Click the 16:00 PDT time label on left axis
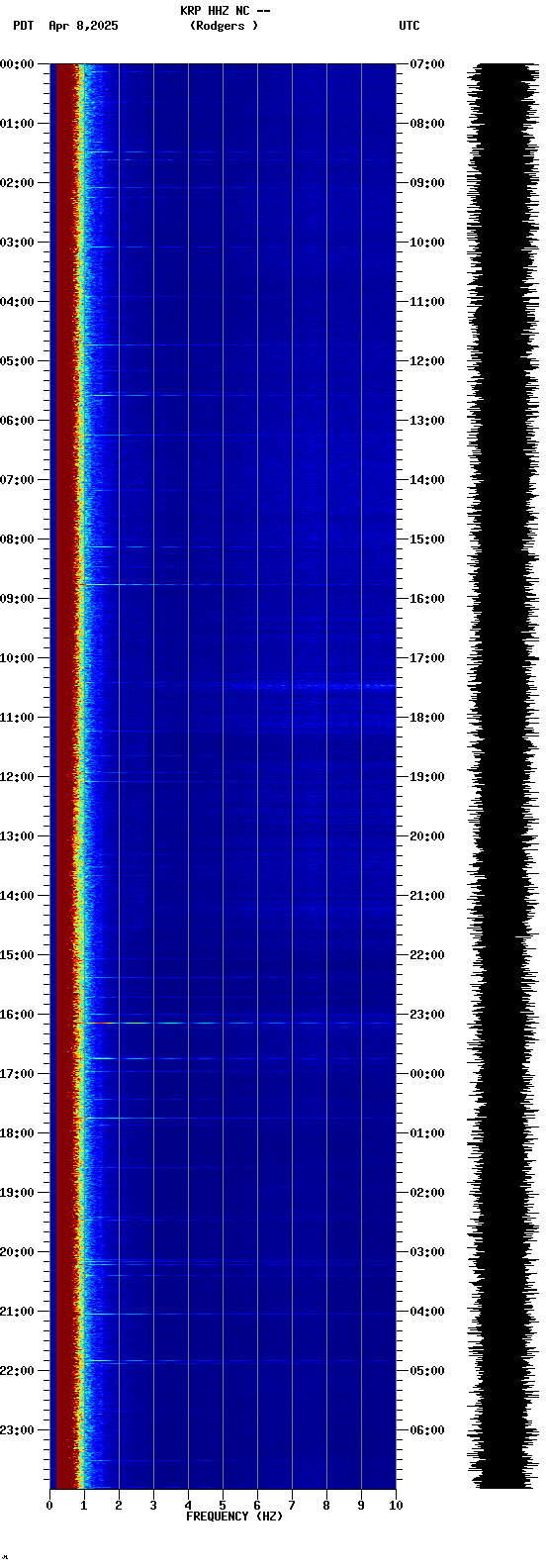This screenshot has height=1568, width=546. click(x=18, y=1015)
